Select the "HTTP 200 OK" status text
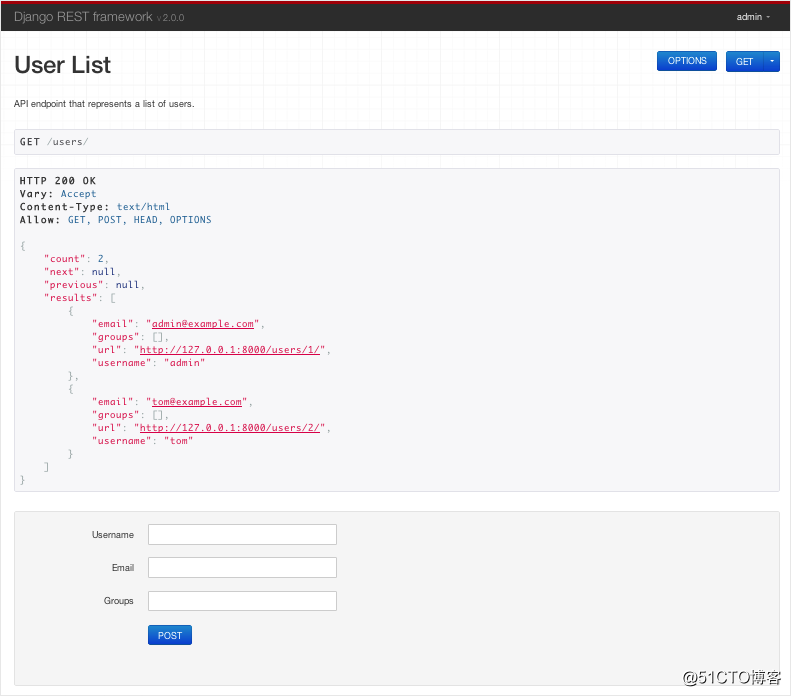This screenshot has width=791, height=696. (x=58, y=181)
